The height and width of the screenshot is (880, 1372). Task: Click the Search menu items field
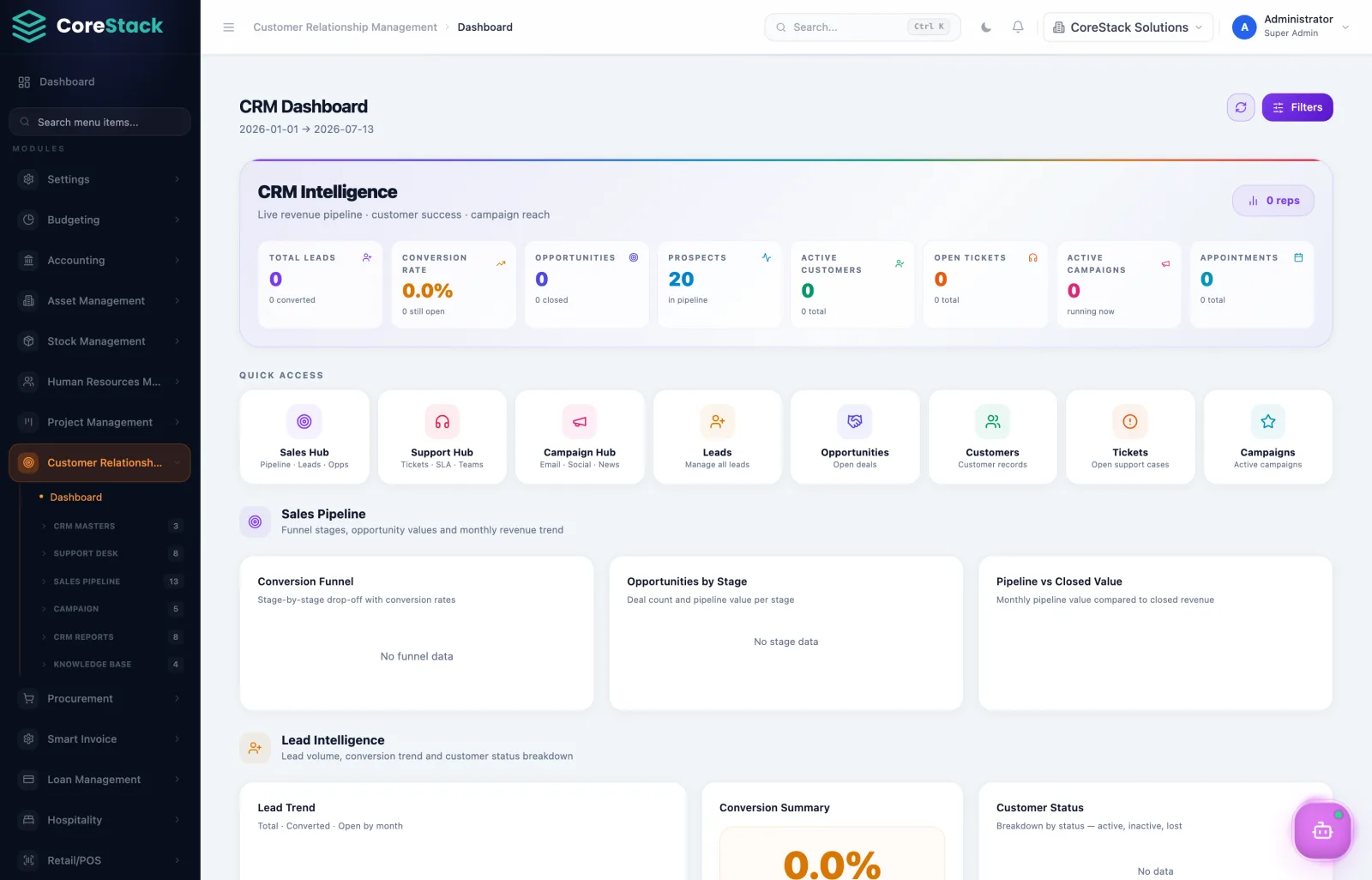pyautogui.click(x=99, y=122)
